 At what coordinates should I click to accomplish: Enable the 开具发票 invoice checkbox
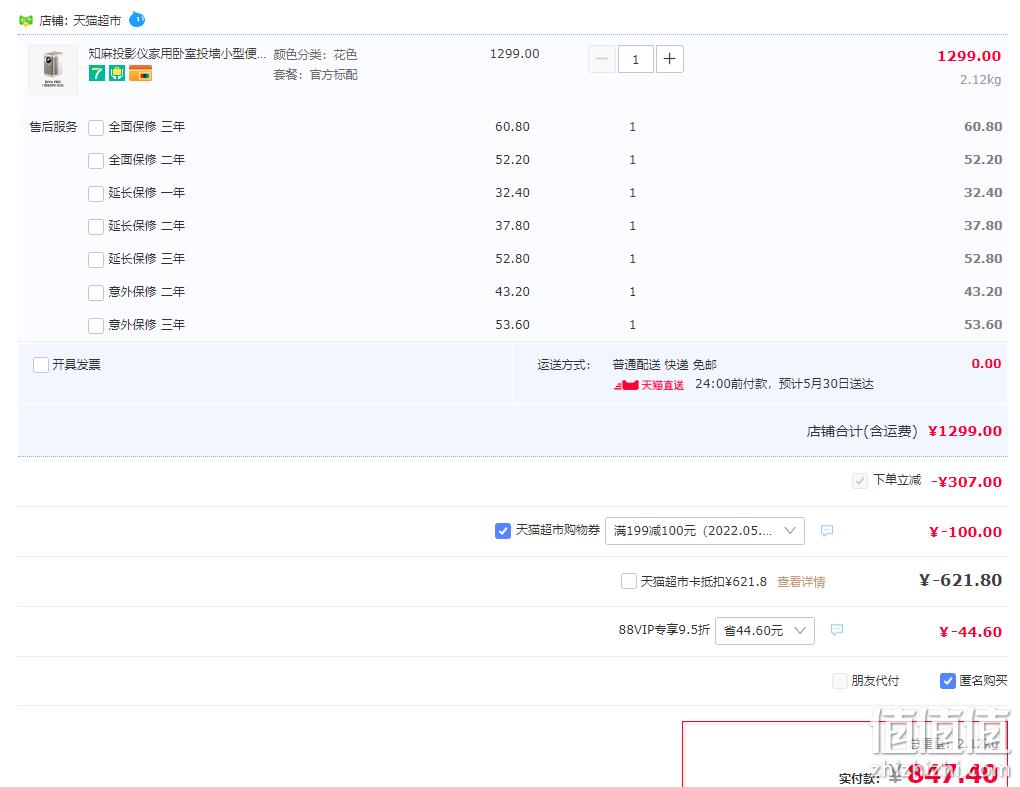pyautogui.click(x=41, y=365)
